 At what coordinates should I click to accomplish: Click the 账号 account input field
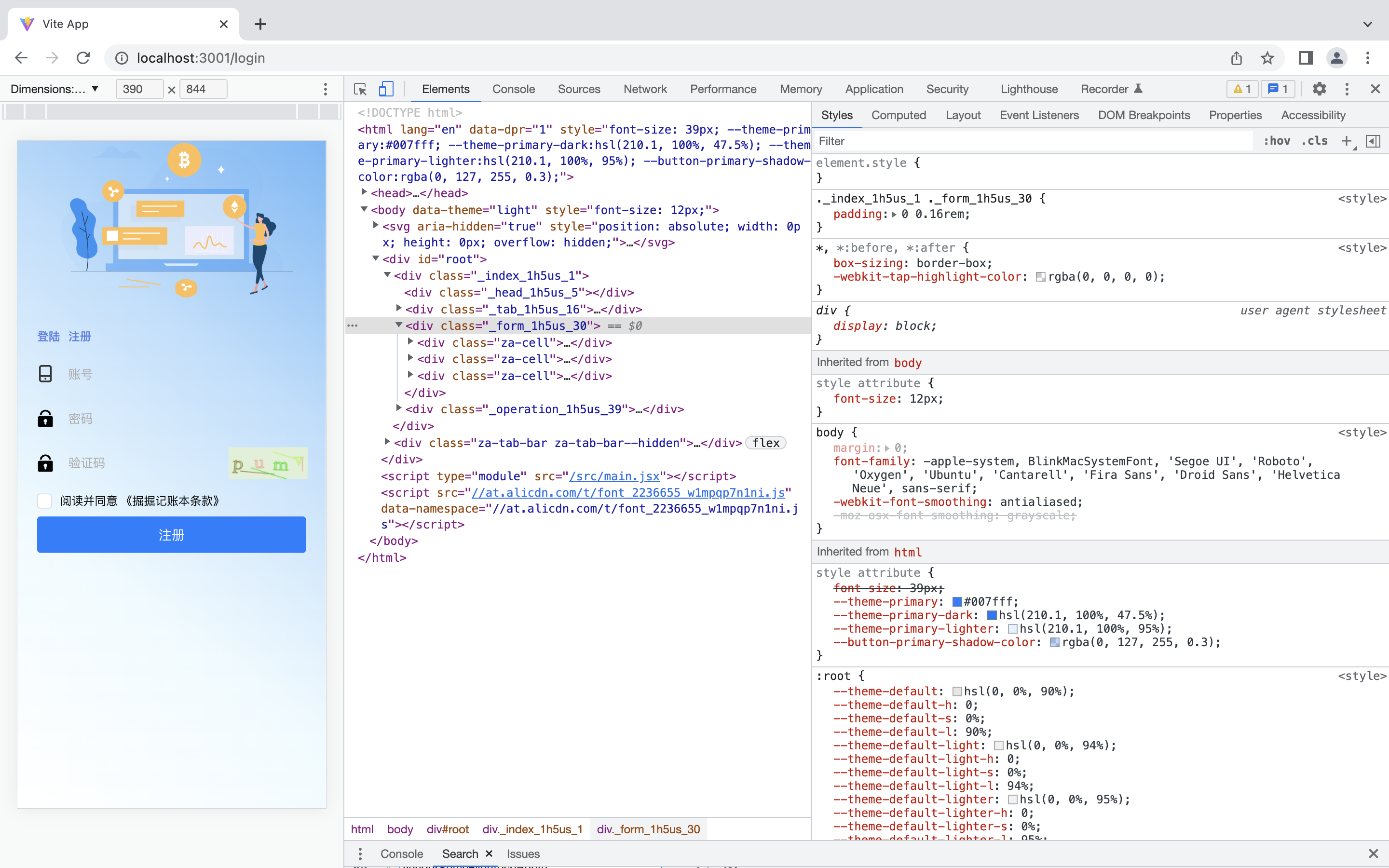pos(187,374)
